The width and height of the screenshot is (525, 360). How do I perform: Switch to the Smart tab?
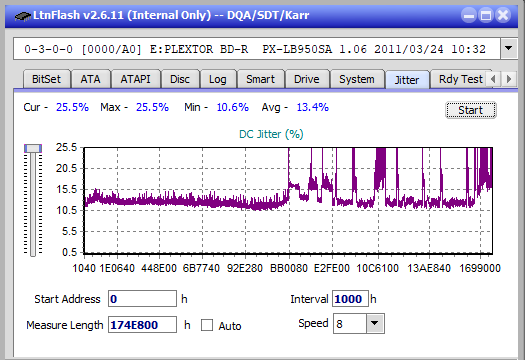pyautogui.click(x=260, y=79)
